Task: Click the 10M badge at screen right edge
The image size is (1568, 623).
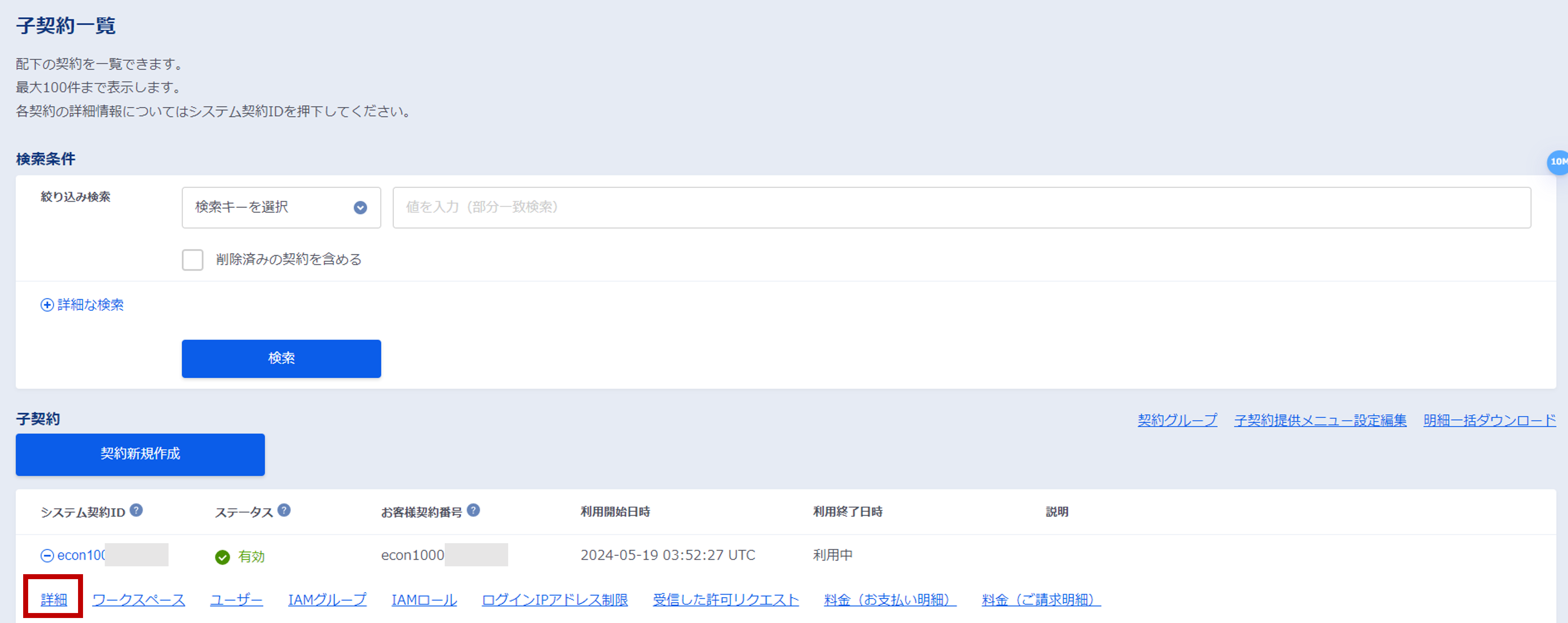Action: click(1560, 162)
